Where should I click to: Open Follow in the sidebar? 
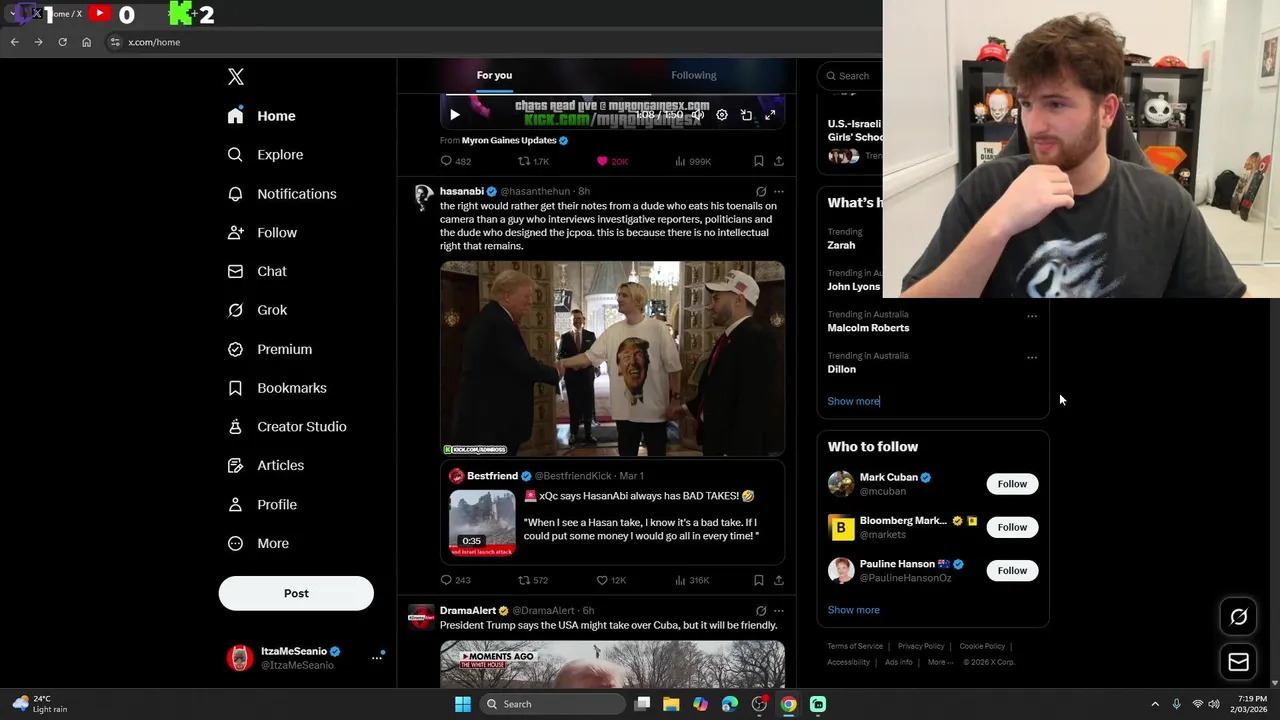tap(262, 233)
